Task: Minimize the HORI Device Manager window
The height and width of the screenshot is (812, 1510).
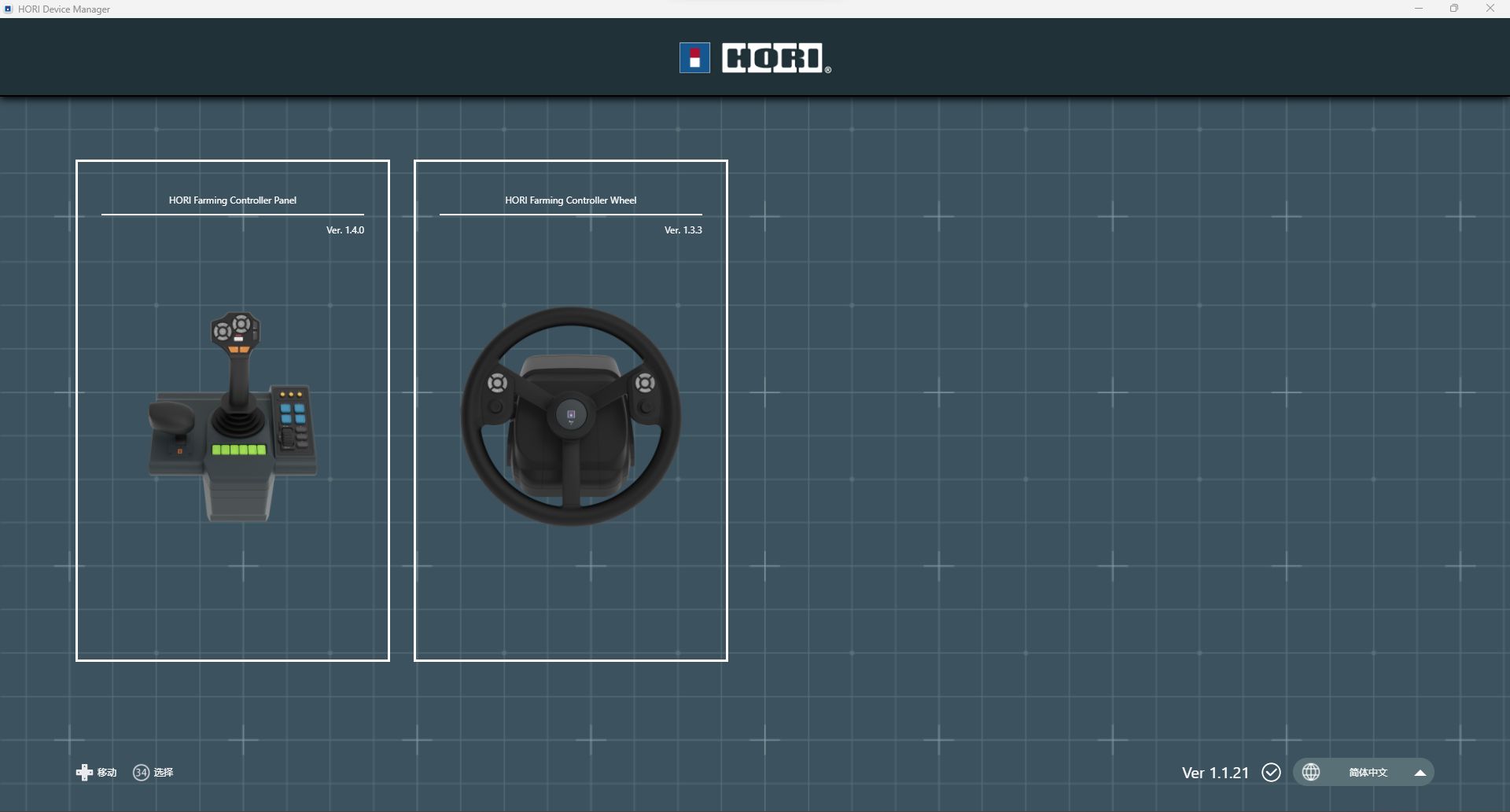Action: click(1419, 9)
